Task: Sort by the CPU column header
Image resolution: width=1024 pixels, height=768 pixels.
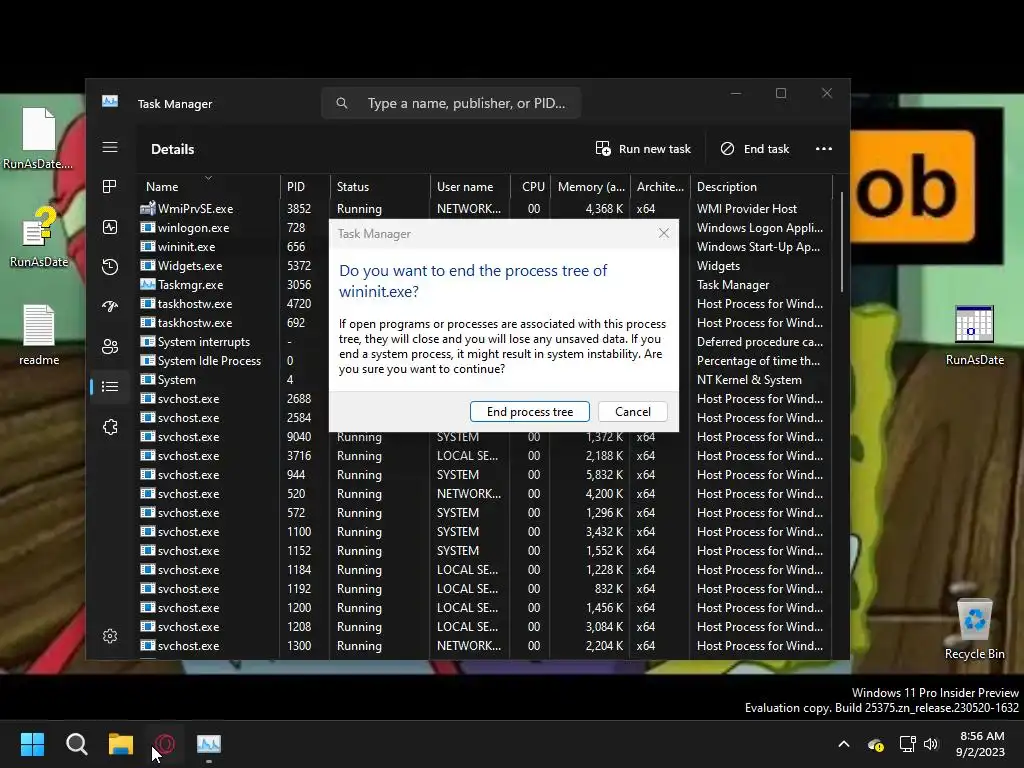Action: click(x=530, y=186)
